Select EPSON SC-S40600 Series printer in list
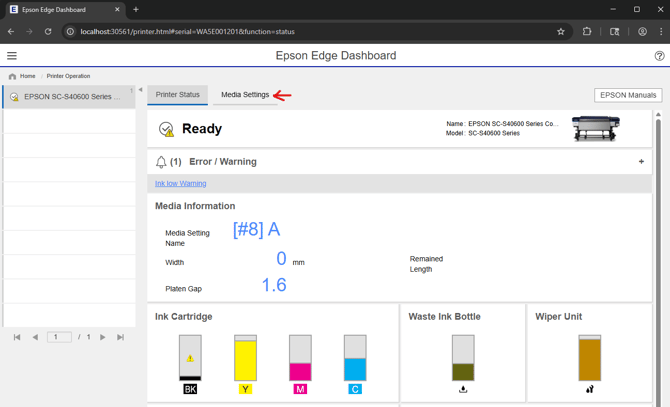The width and height of the screenshot is (670, 407). click(69, 97)
